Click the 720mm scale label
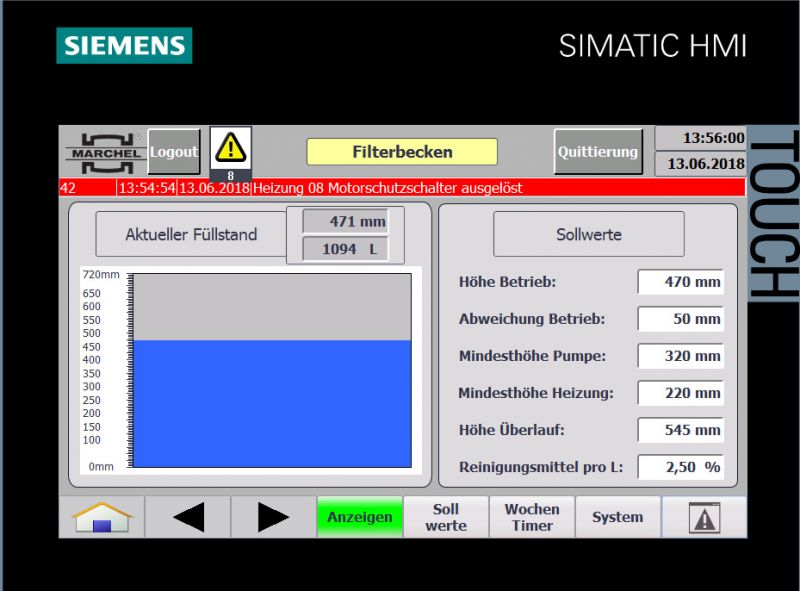This screenshot has height=591, width=800. (x=101, y=275)
